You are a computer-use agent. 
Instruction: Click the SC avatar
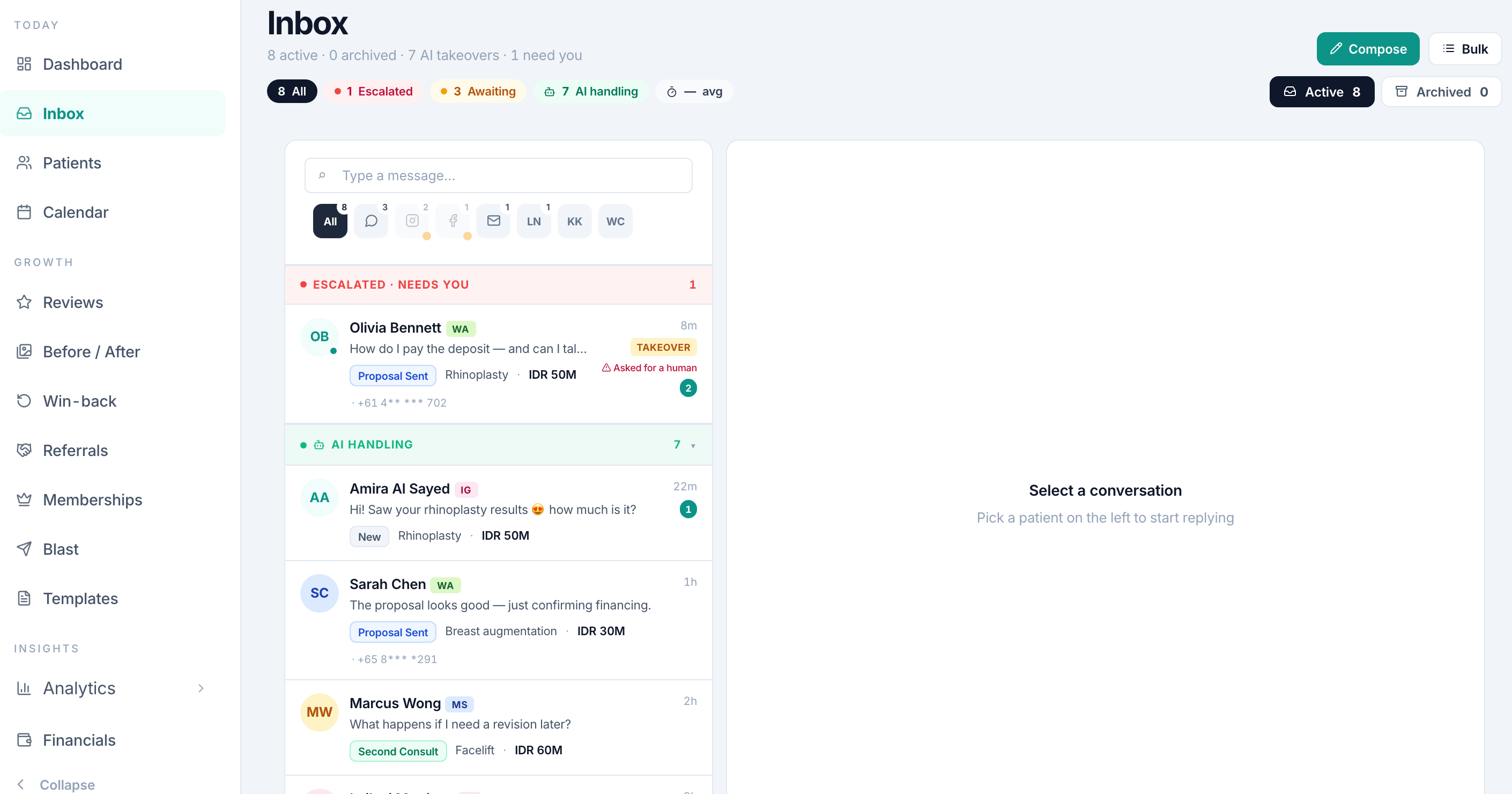tap(320, 593)
